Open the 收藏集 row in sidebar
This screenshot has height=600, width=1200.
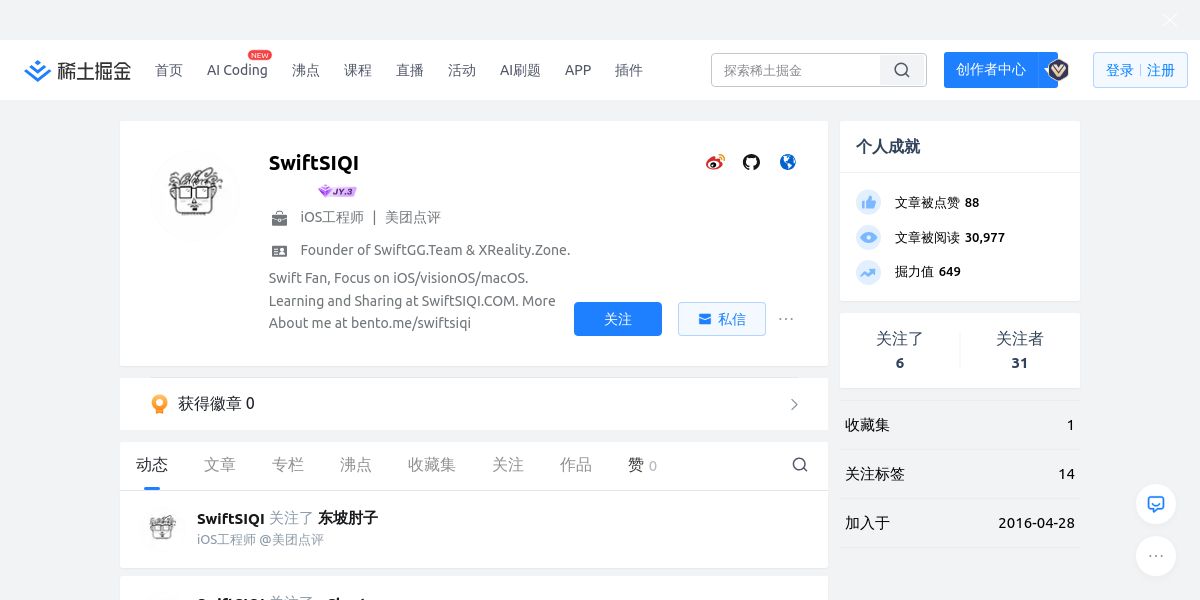coord(960,425)
